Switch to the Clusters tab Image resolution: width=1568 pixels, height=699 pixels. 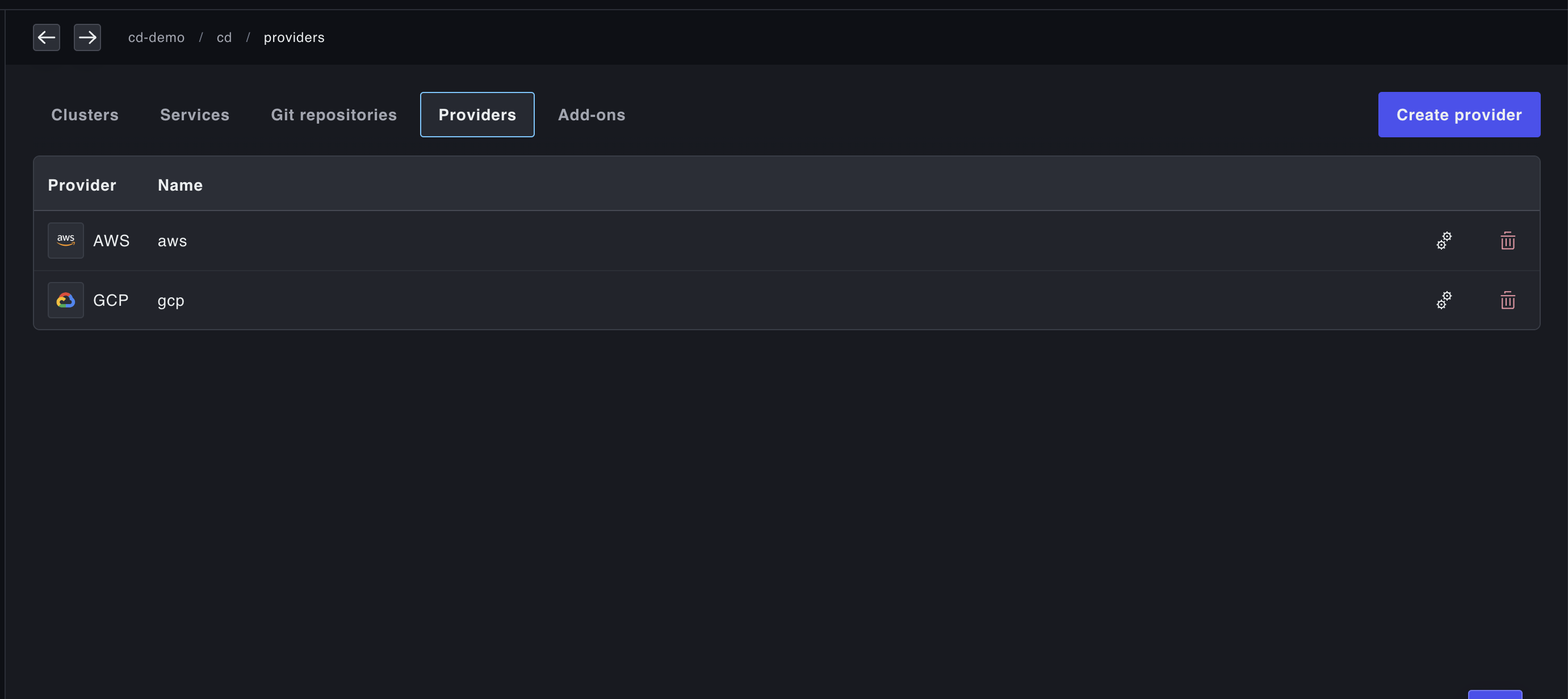coord(85,115)
